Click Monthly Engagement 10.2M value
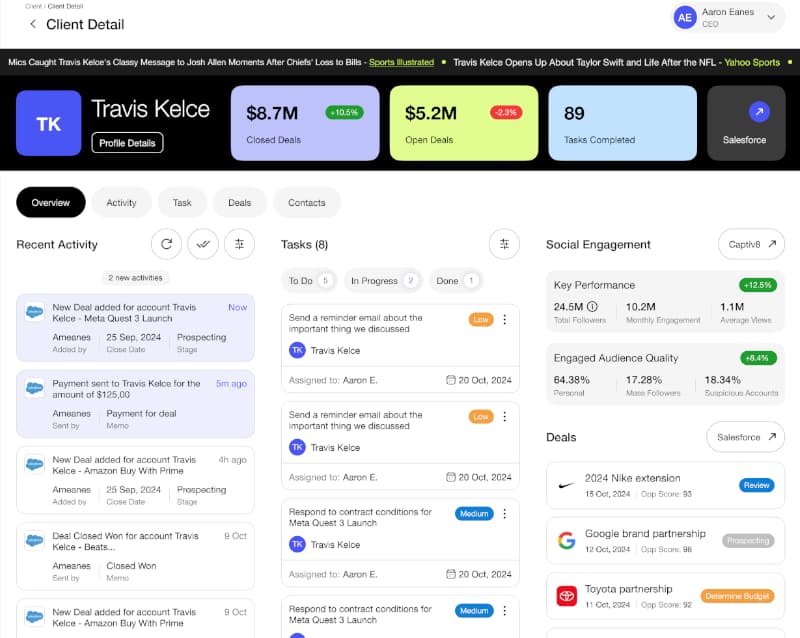This screenshot has height=638, width=800. coord(640,307)
